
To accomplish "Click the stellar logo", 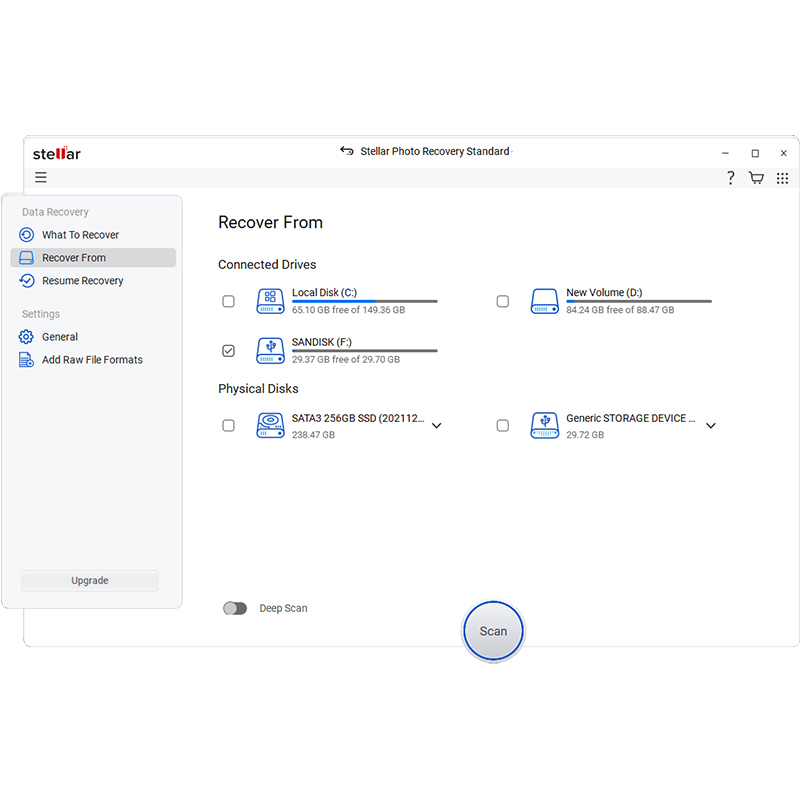I will 57,154.
